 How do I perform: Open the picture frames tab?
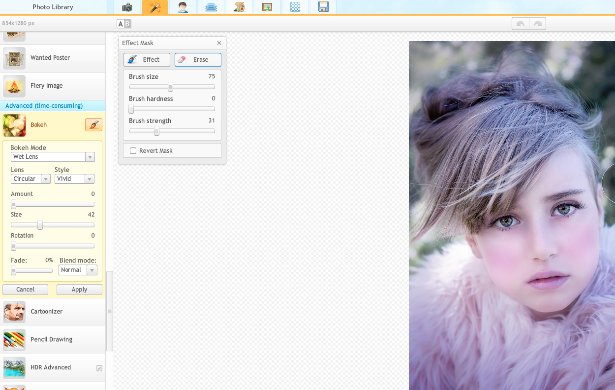point(267,7)
